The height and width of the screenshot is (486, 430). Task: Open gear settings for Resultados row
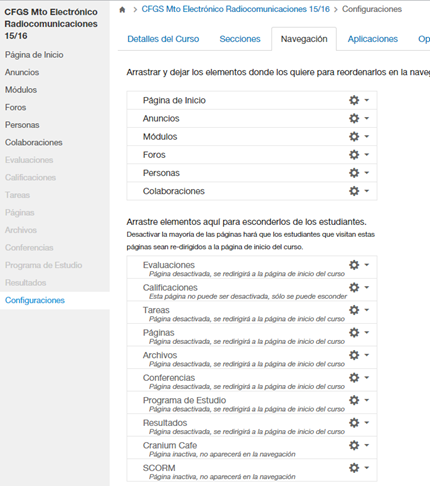[354, 423]
